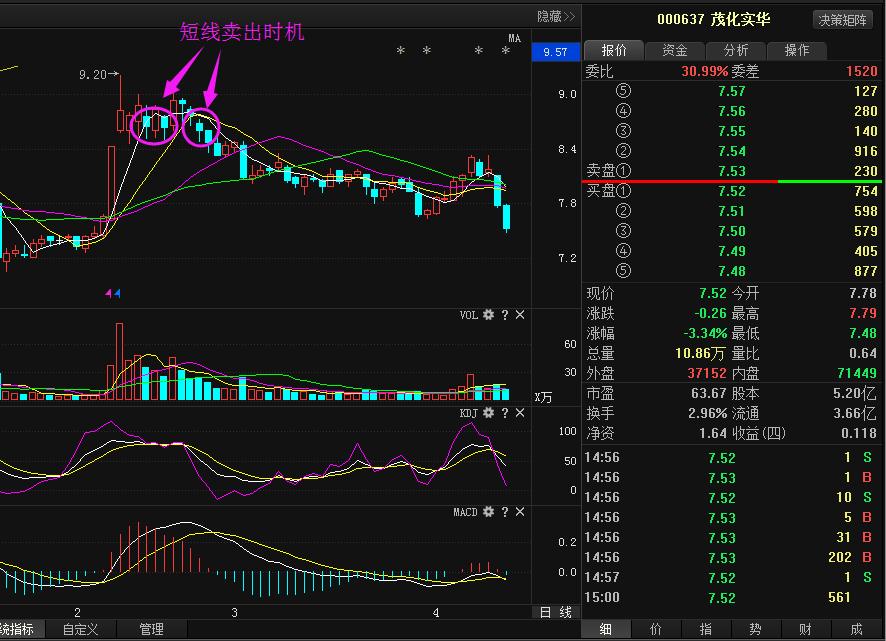The image size is (886, 641).
Task: Click the MA label to change moving averages
Action: pyautogui.click(x=513, y=36)
